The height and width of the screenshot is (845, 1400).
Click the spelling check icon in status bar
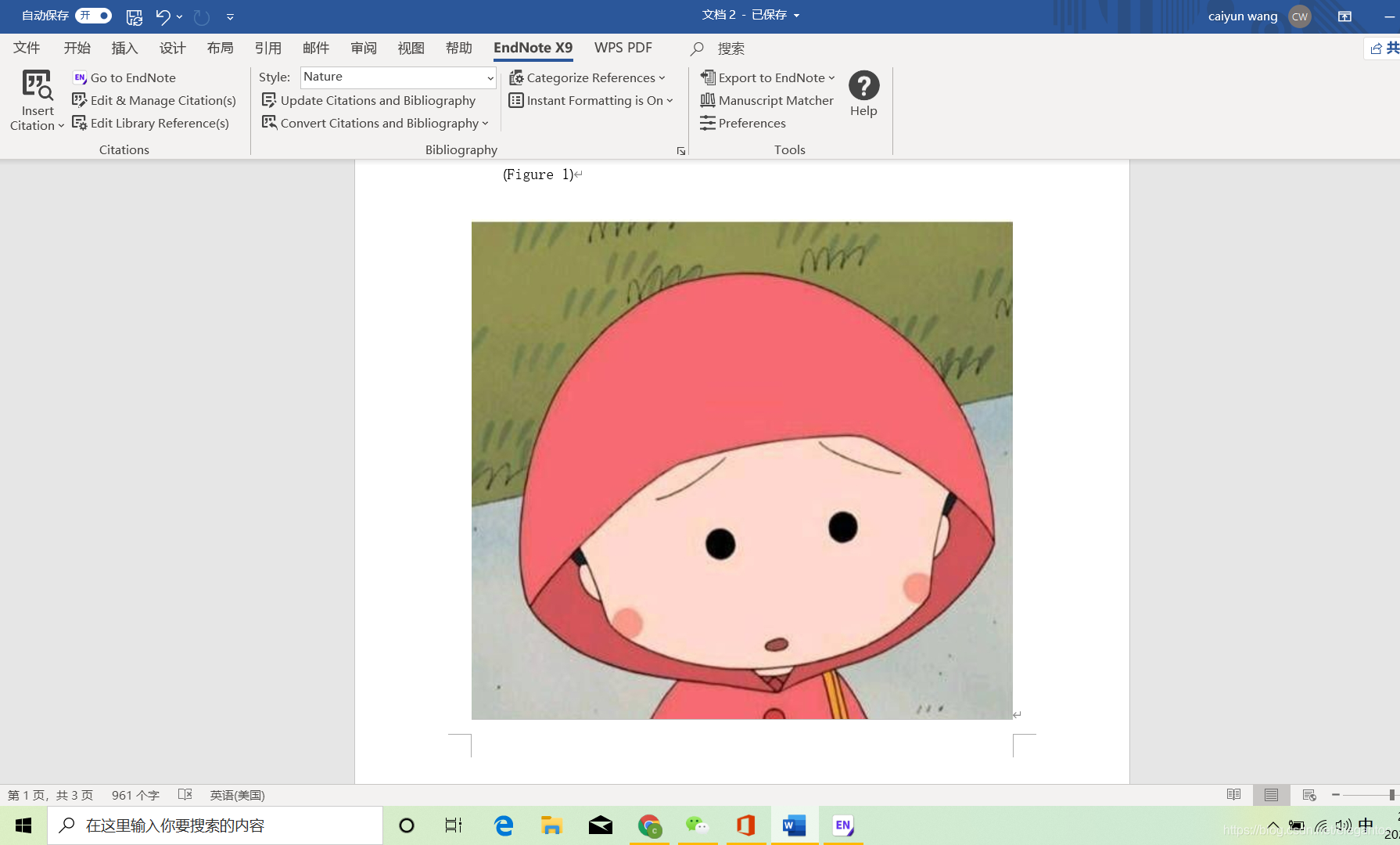point(185,795)
